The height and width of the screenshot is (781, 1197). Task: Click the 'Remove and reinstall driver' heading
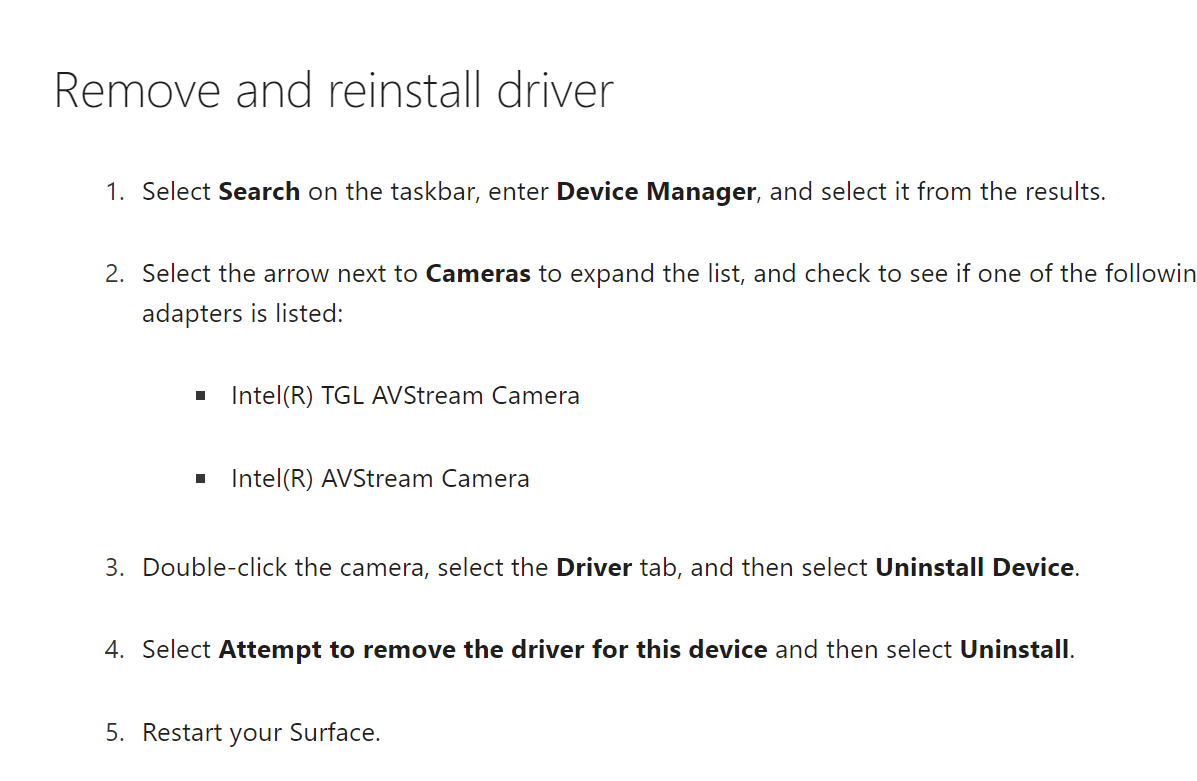(x=333, y=91)
